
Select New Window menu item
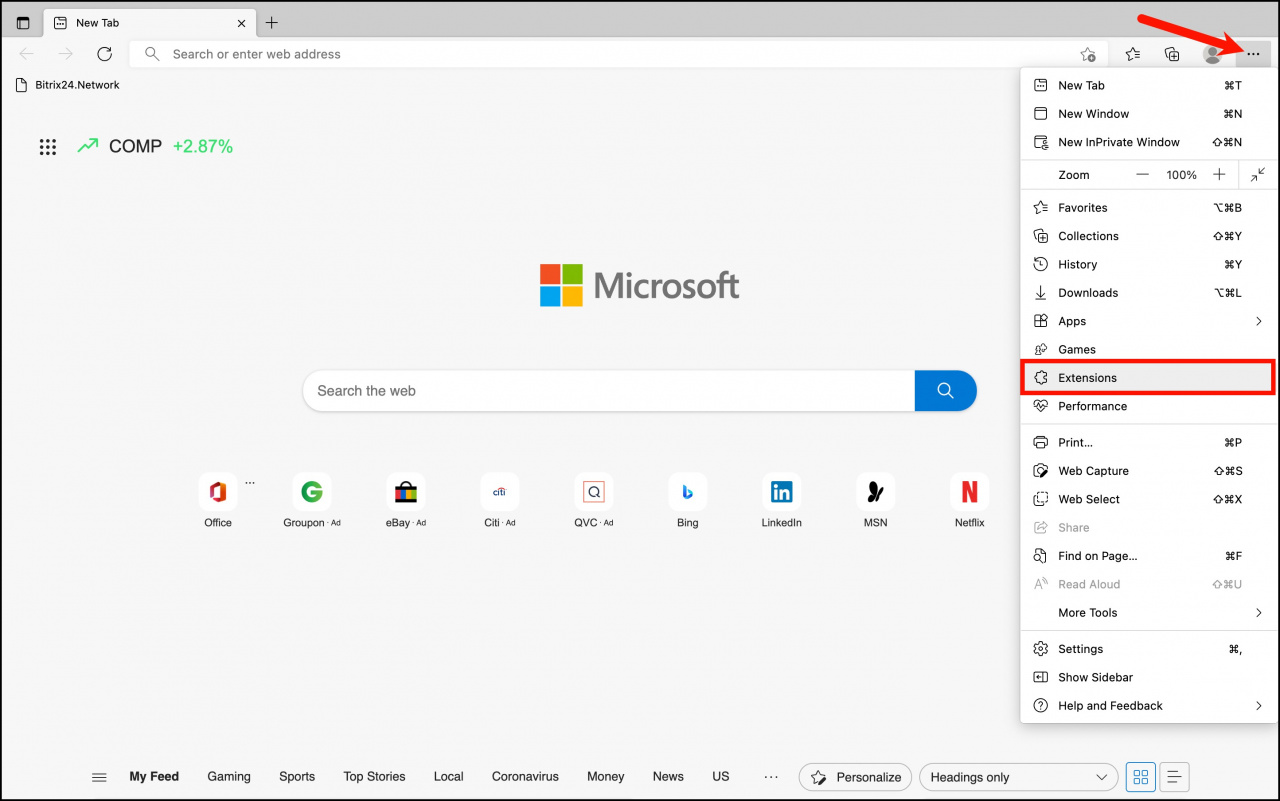point(1149,114)
